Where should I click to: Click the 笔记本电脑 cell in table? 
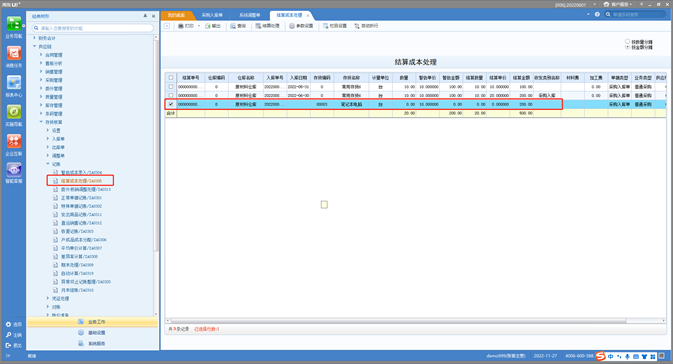tap(351, 104)
